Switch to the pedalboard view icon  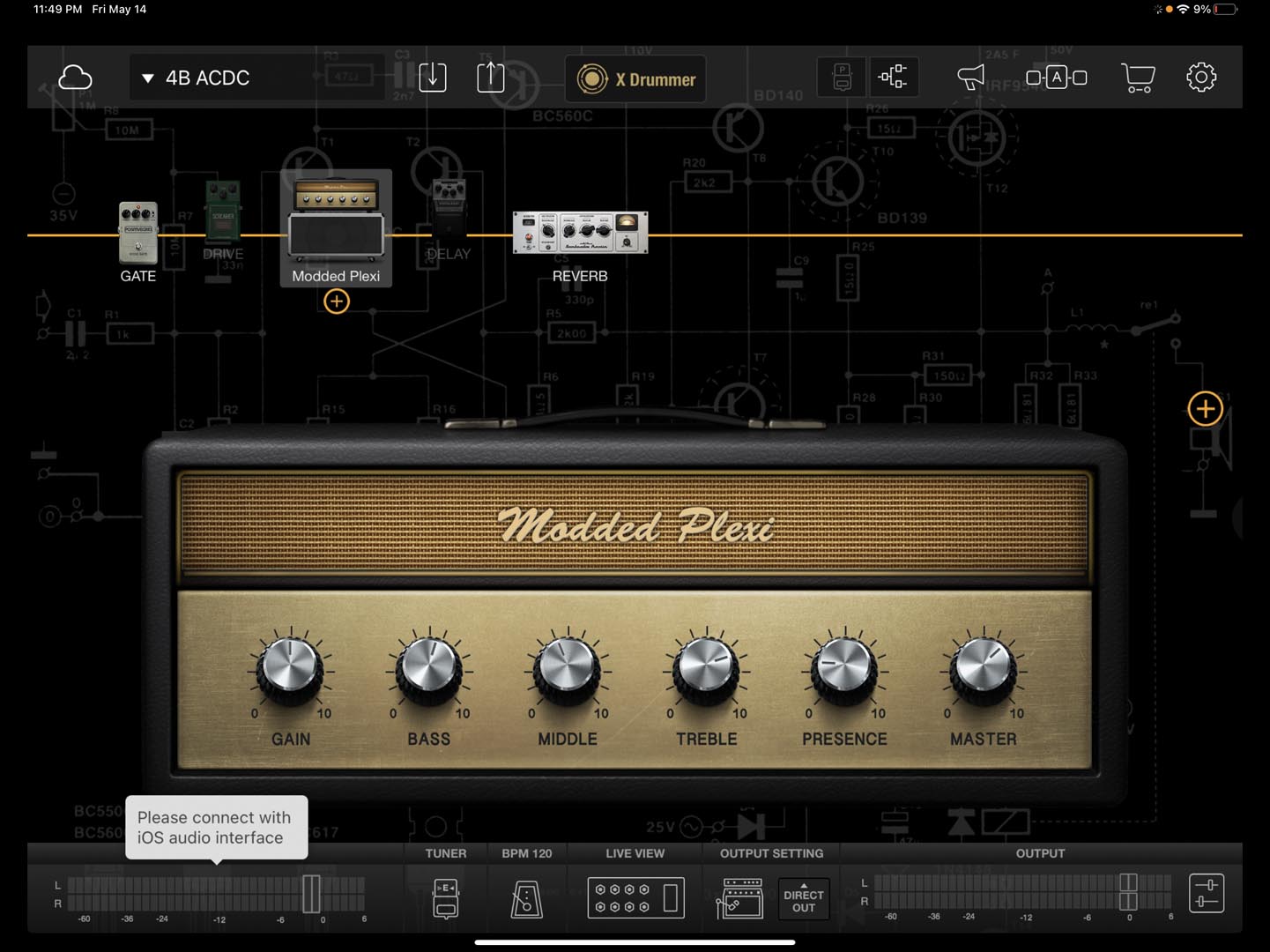pyautogui.click(x=842, y=77)
